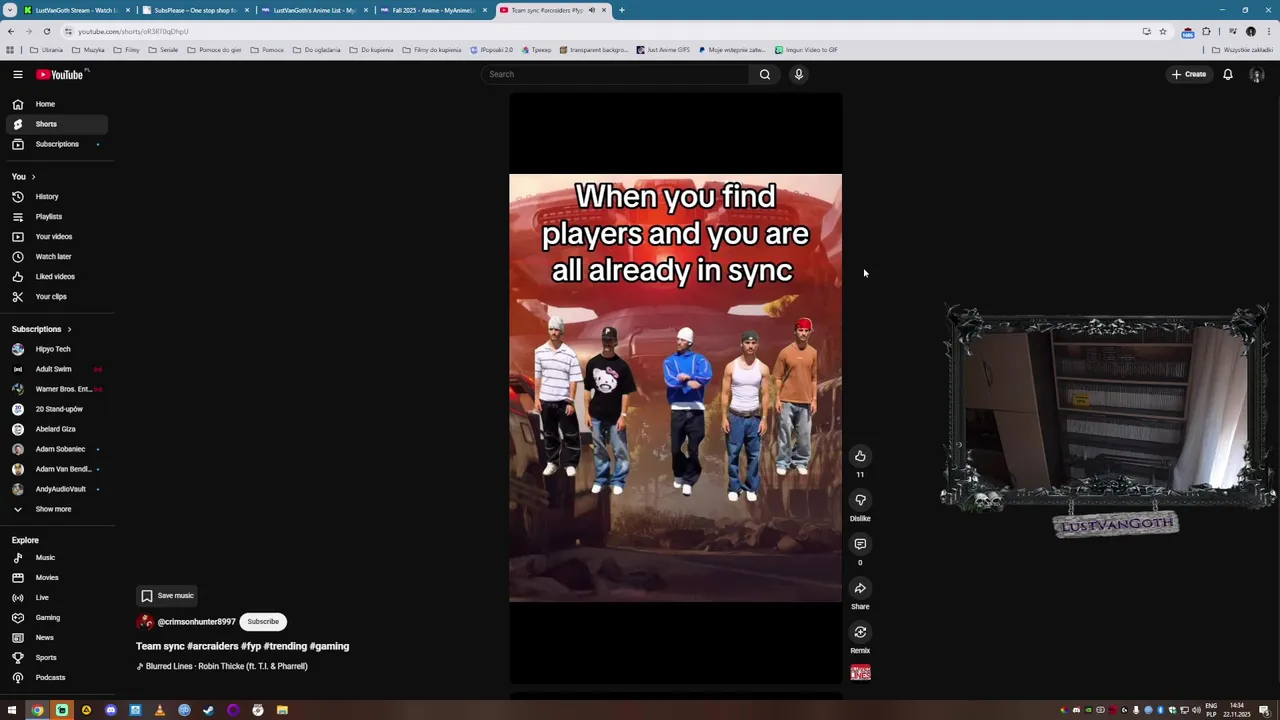Open the Pomoce do gier bookmarks folder
1280x720 pixels.
(214, 50)
